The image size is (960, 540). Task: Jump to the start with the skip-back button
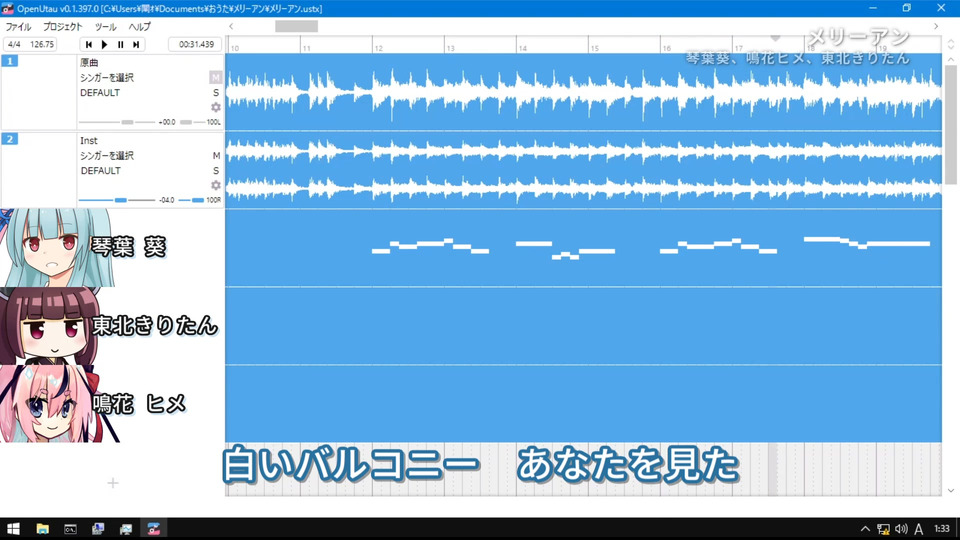[x=89, y=44]
